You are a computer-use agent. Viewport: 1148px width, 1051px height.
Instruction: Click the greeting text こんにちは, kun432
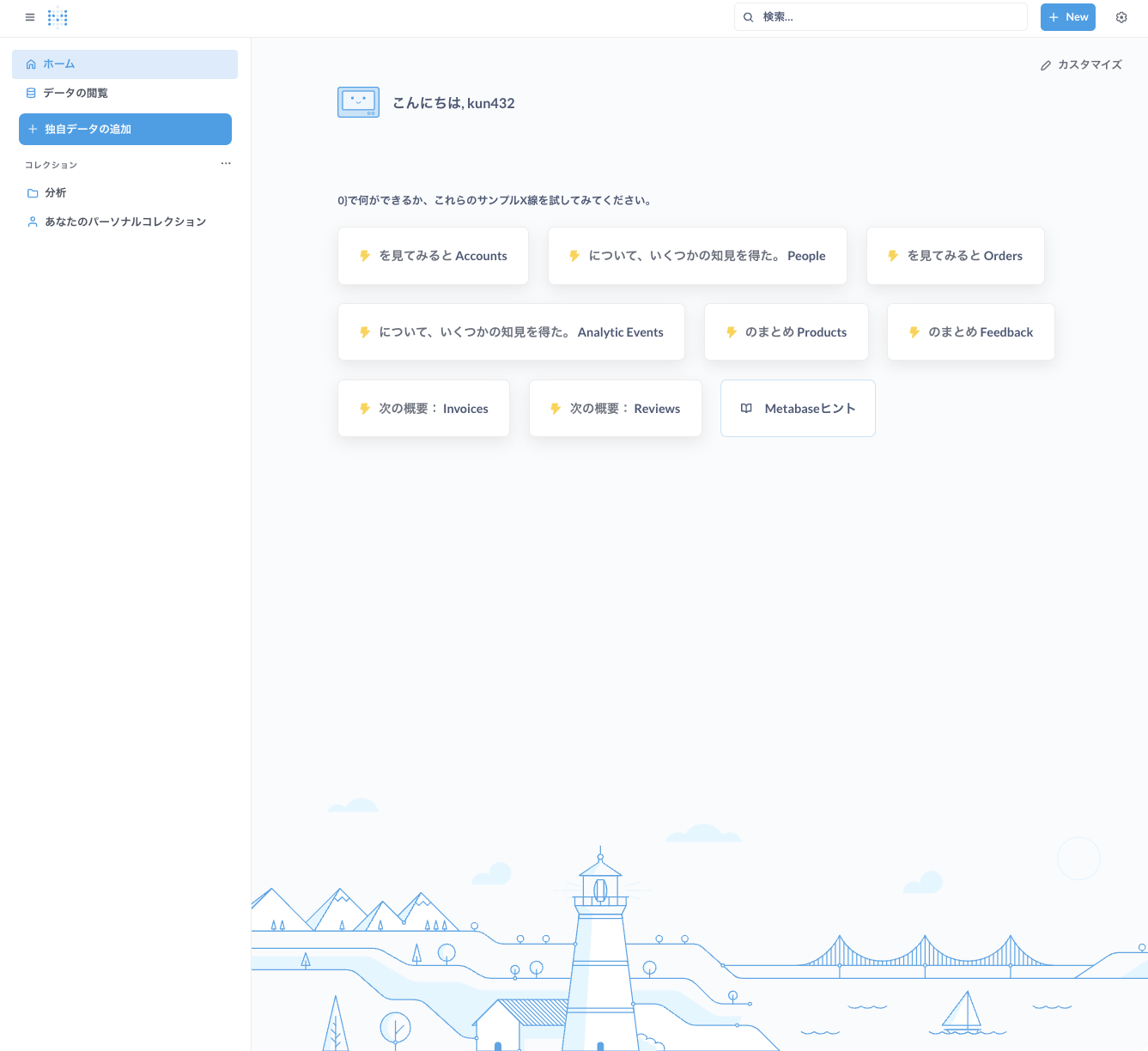[x=453, y=103]
